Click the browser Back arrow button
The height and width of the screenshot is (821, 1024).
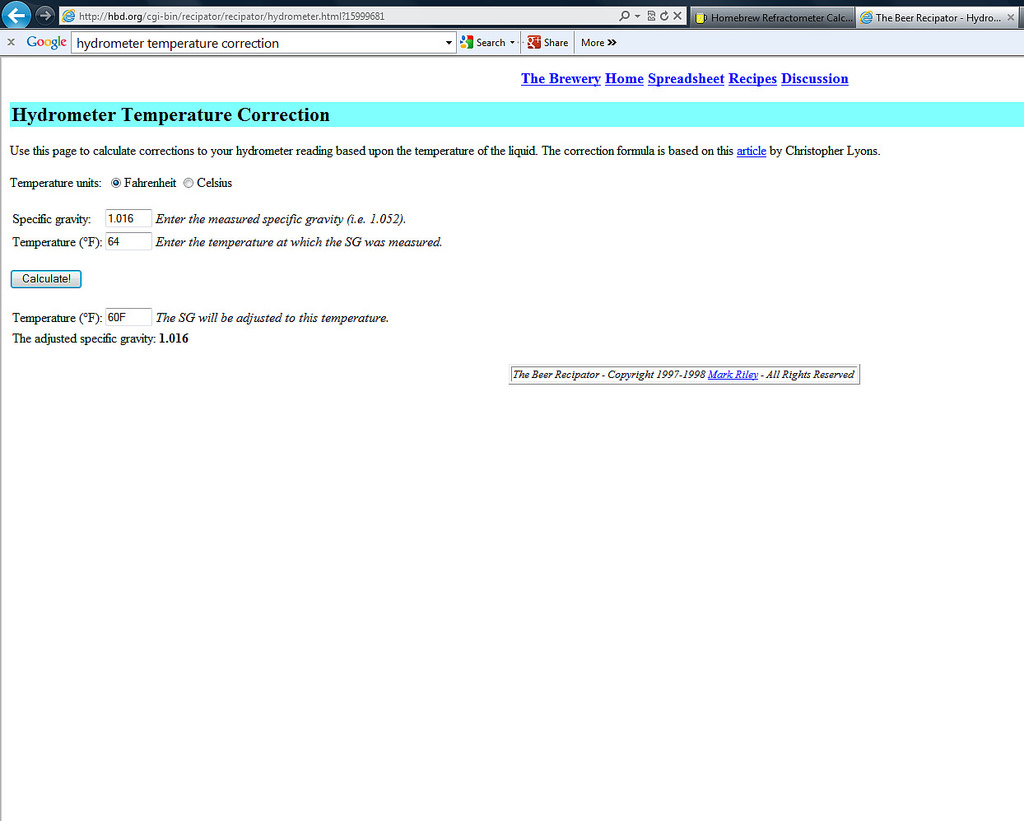[16, 14]
